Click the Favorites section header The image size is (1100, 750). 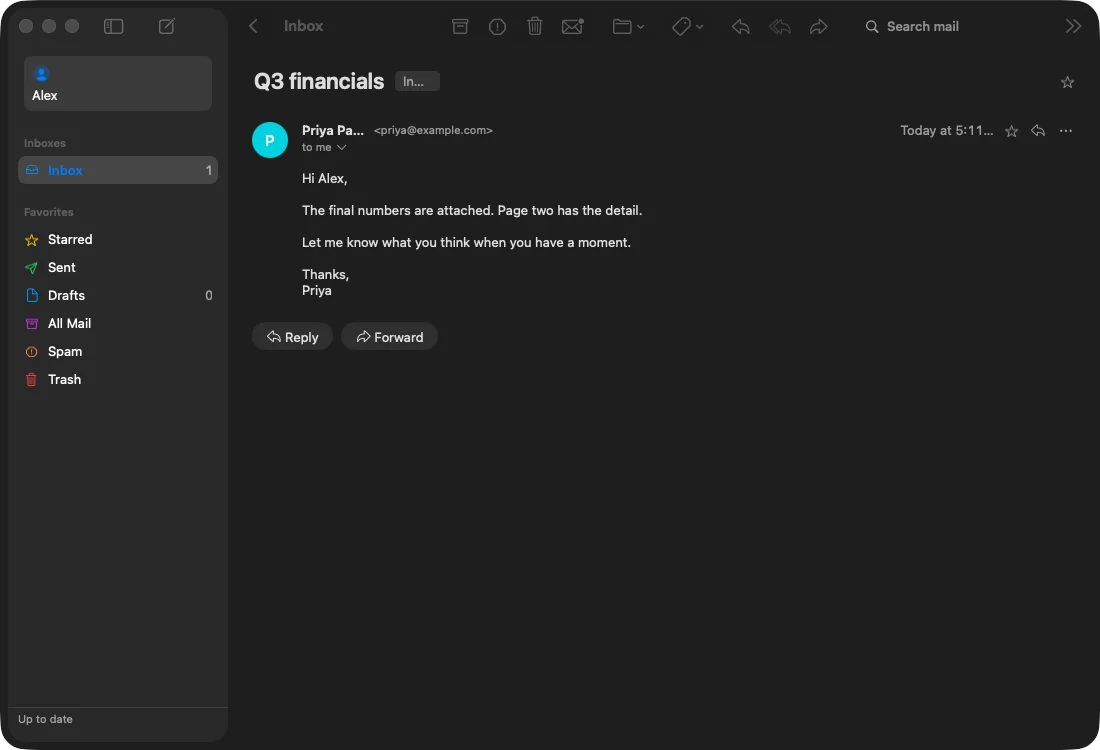pos(48,212)
